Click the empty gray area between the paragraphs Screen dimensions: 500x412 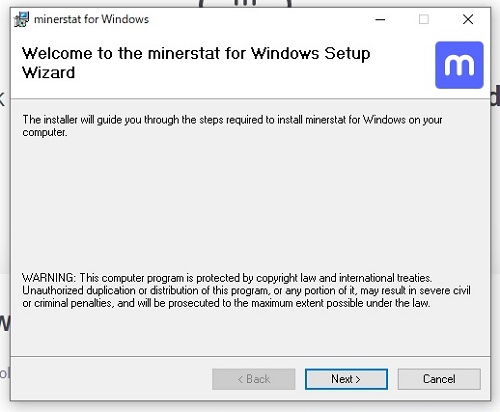[250, 203]
